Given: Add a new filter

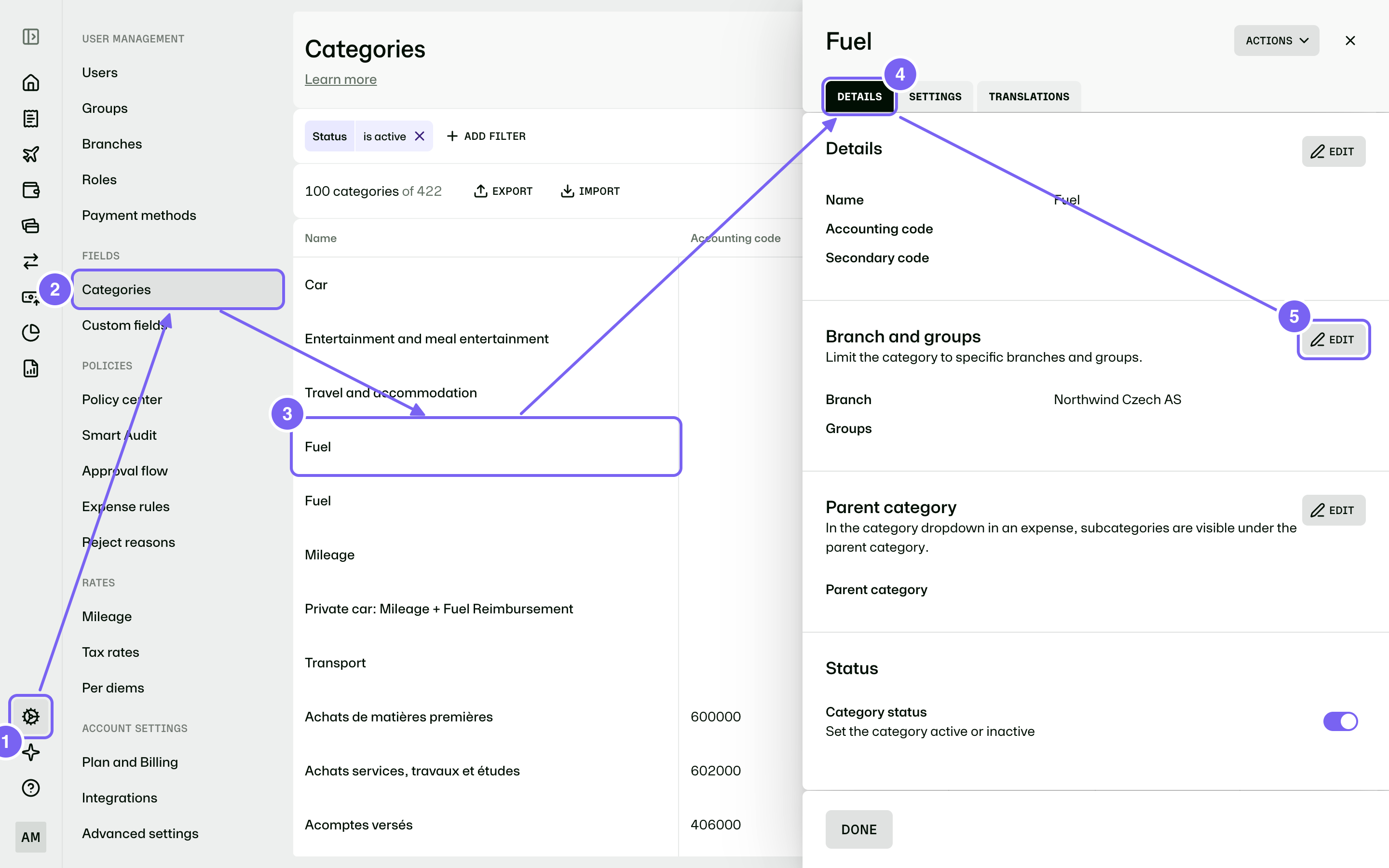Looking at the screenshot, I should tap(486, 136).
